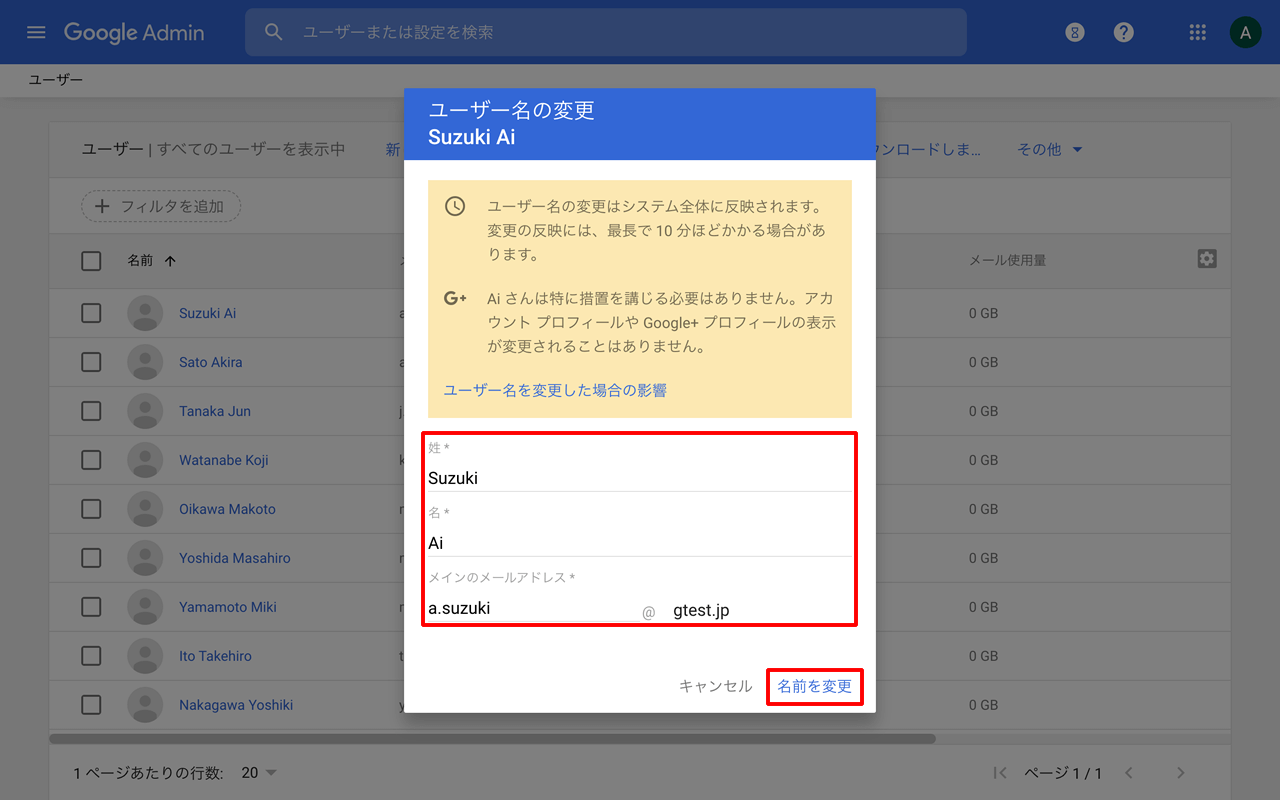Click the search magnifier icon
Screen dimensions: 1280x800
tap(274, 32)
